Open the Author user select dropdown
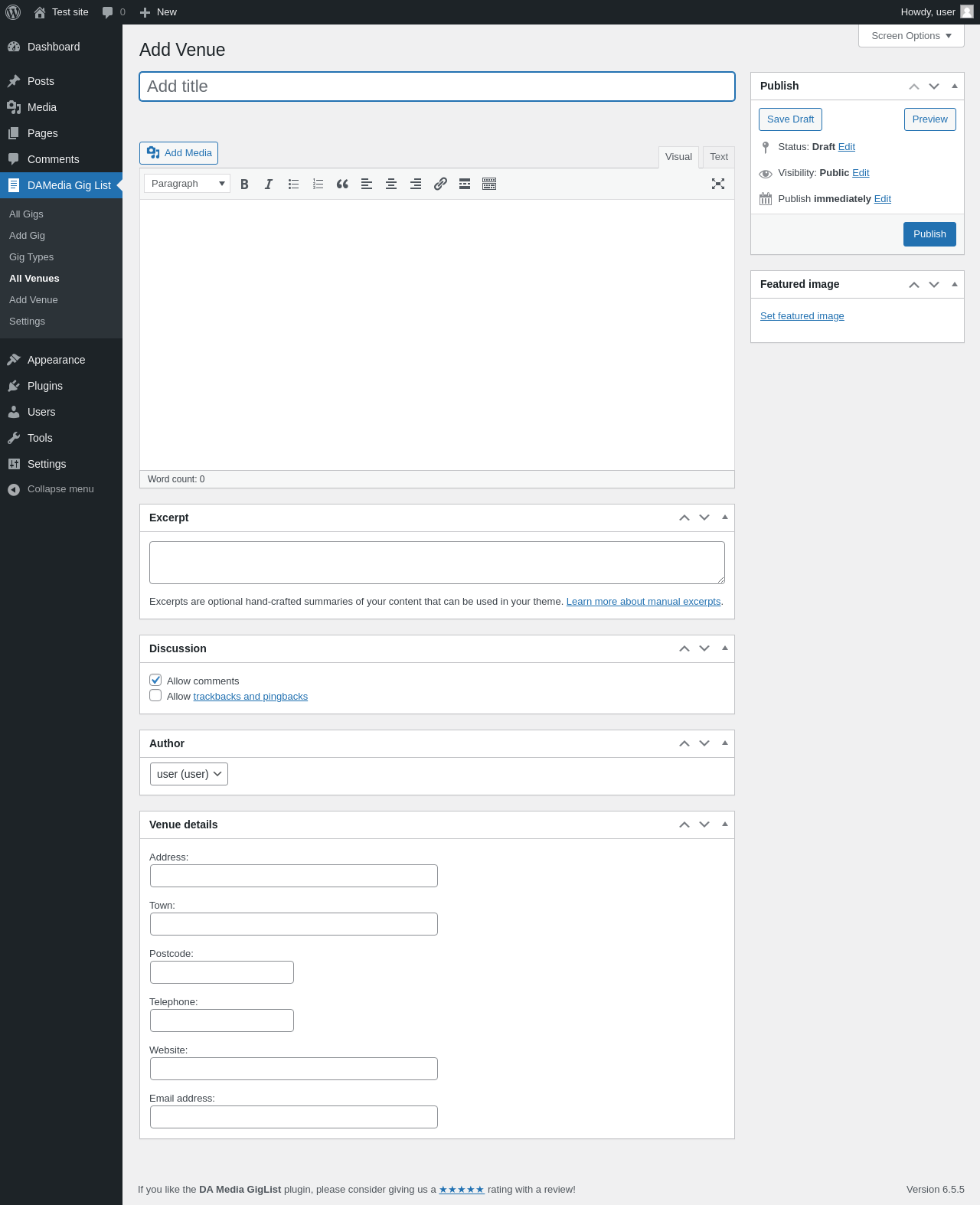The image size is (980, 1205). (x=189, y=774)
